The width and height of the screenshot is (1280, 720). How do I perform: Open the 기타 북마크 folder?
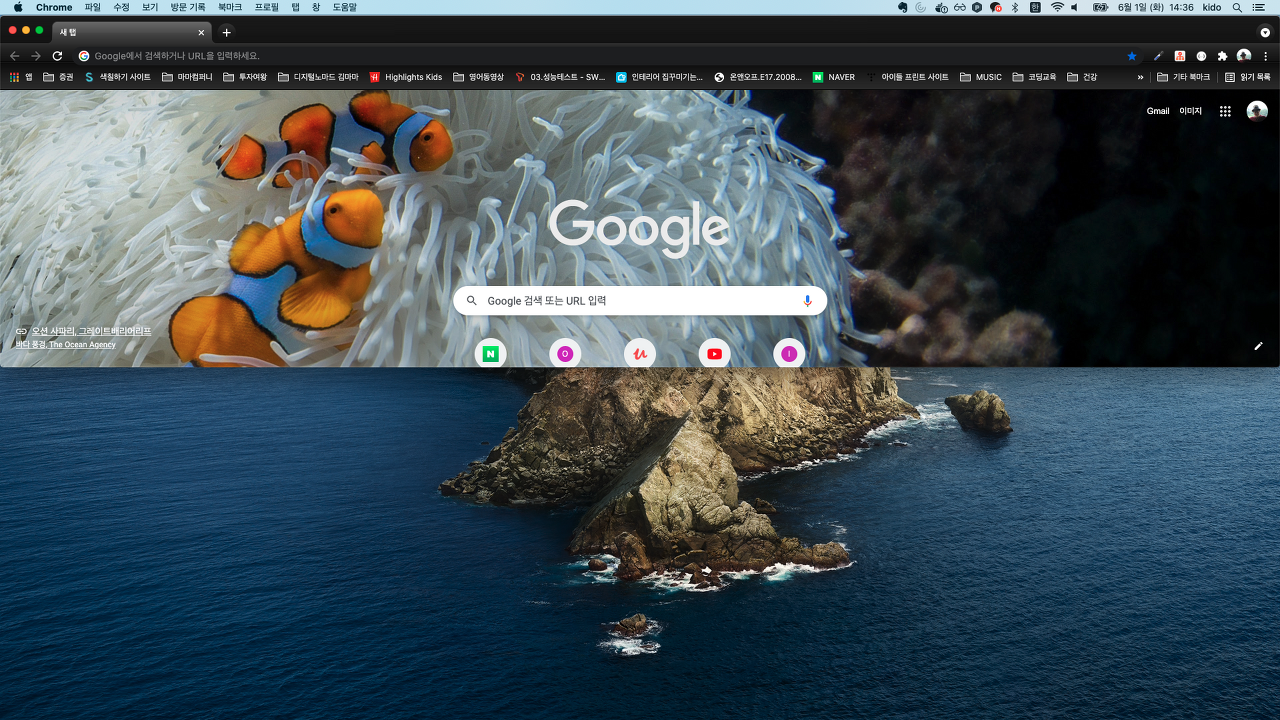[x=1183, y=77]
